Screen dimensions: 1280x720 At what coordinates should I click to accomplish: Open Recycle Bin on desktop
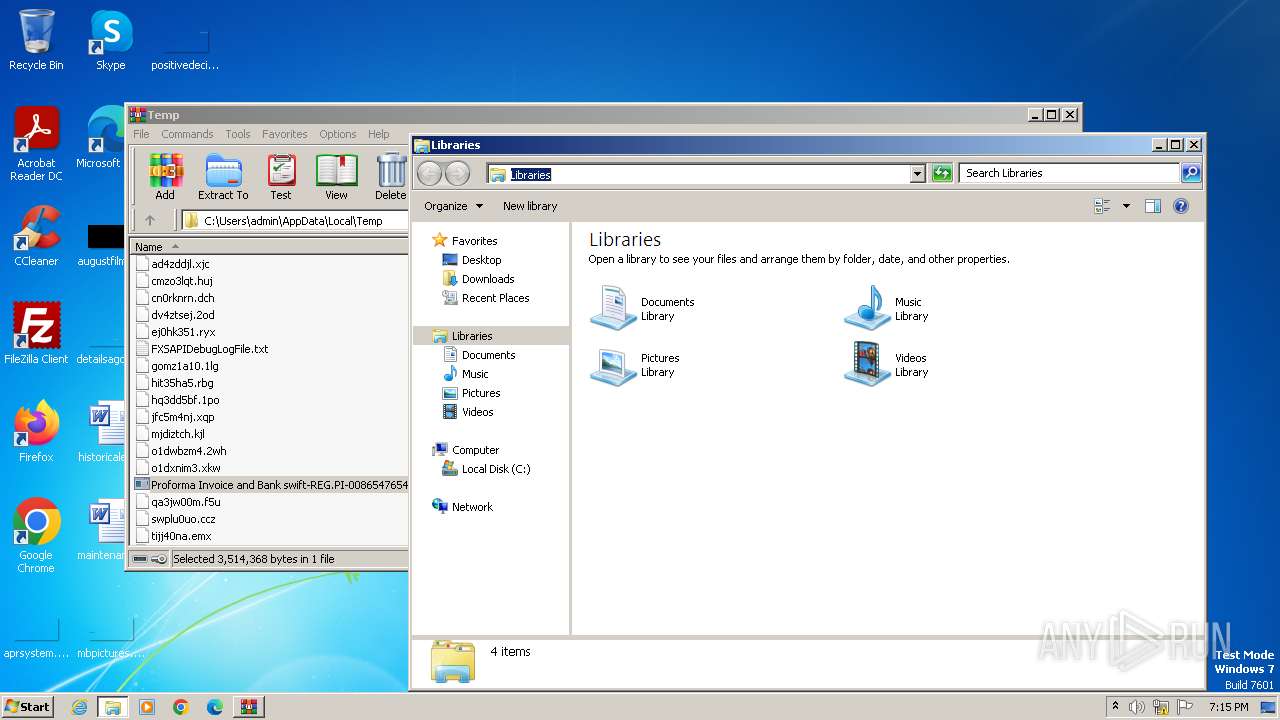click(x=36, y=40)
